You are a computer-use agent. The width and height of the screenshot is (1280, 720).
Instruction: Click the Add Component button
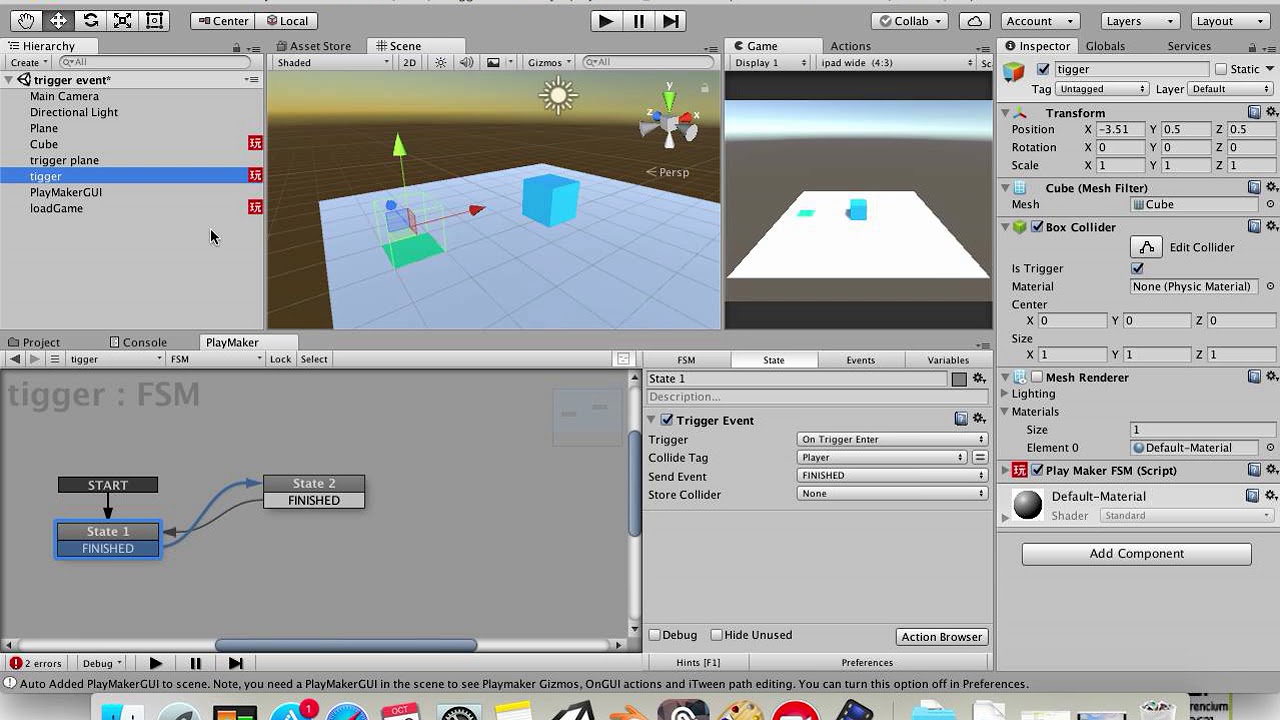[1136, 553]
